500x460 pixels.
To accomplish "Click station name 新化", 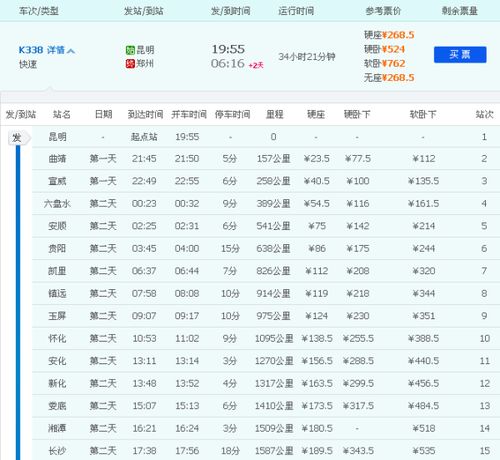I will [x=57, y=383].
